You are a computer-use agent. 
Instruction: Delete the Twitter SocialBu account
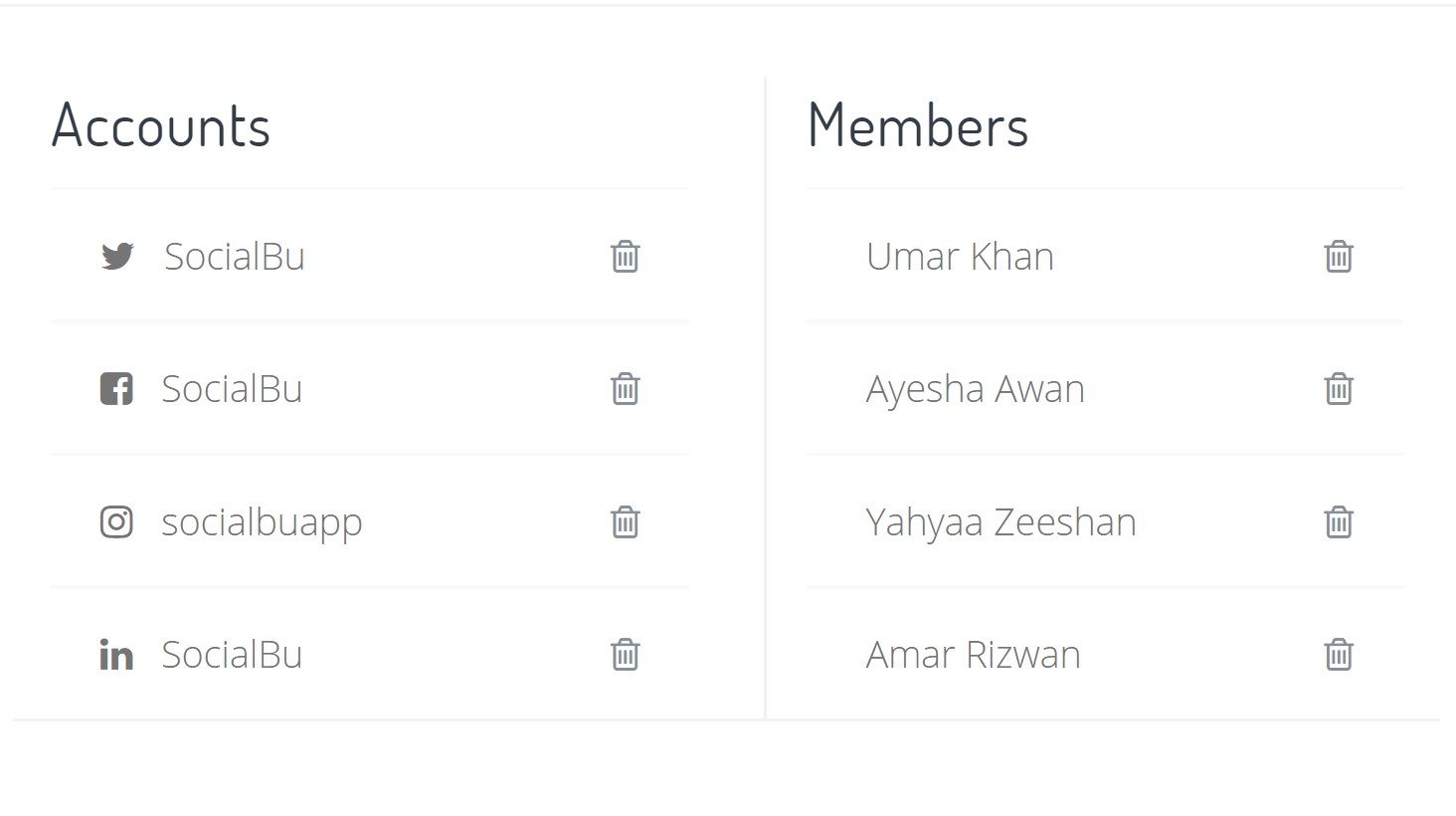pyautogui.click(x=625, y=256)
